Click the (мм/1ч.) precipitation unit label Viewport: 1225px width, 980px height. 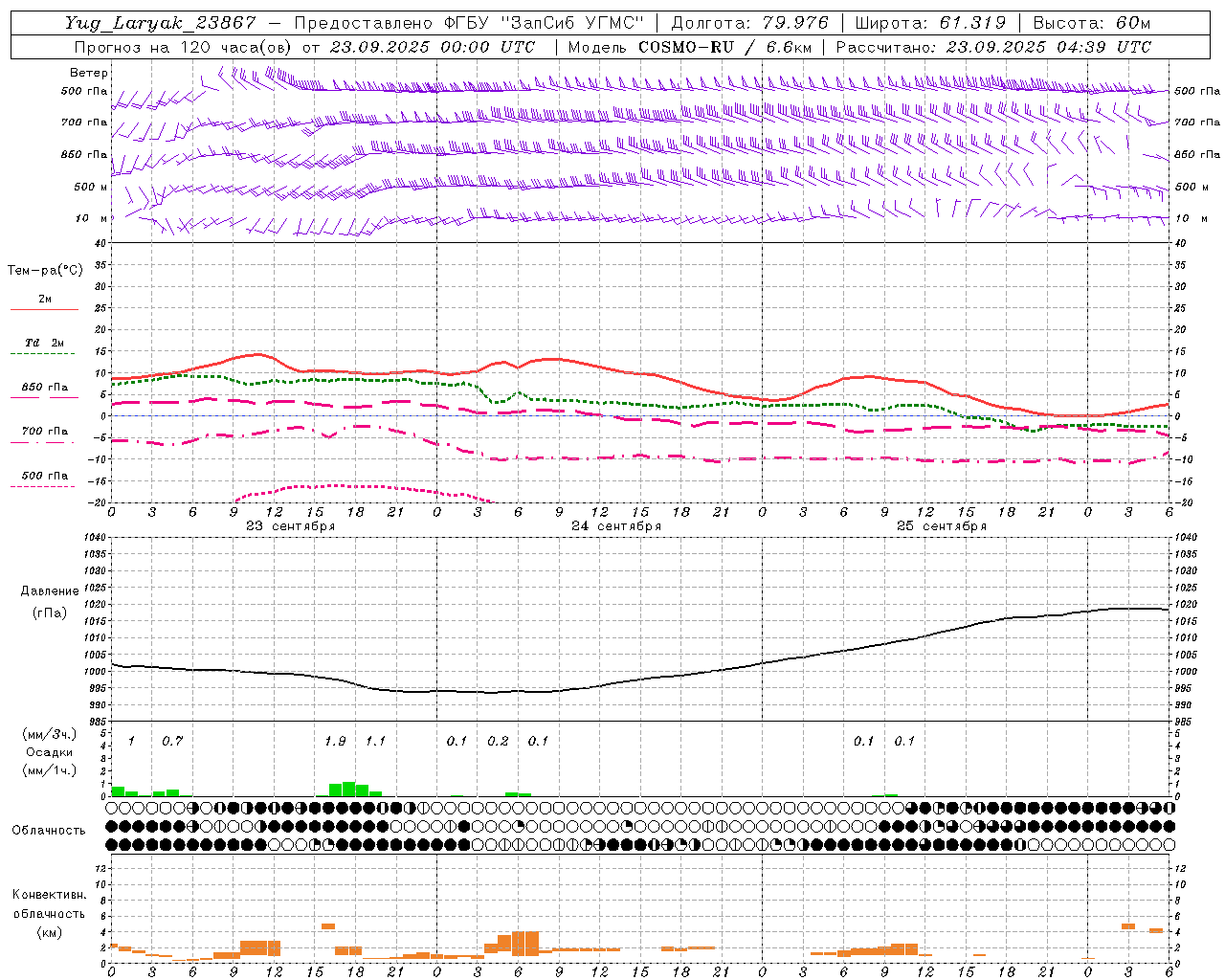pos(49,769)
